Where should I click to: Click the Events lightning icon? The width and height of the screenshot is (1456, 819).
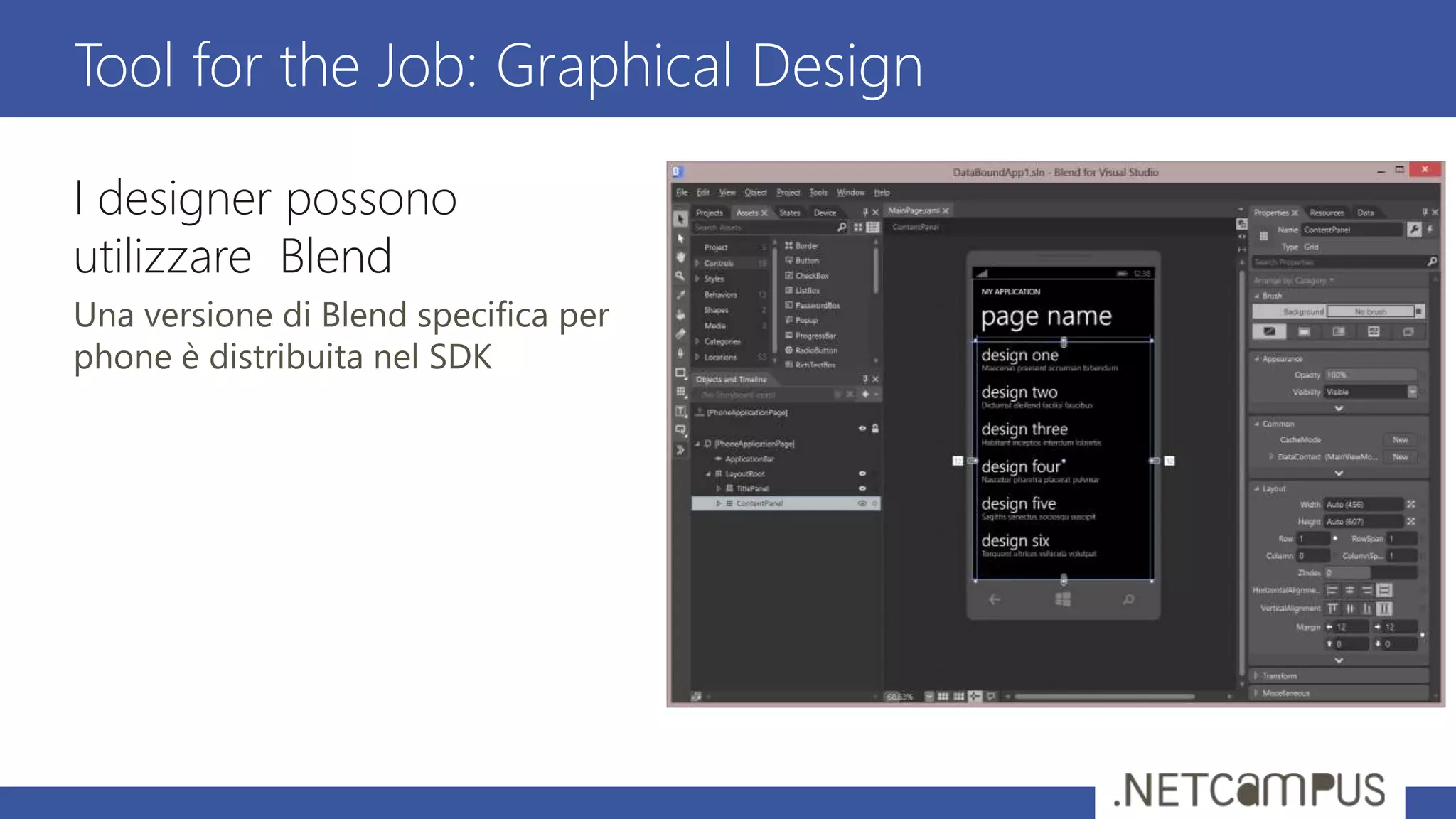1430,229
